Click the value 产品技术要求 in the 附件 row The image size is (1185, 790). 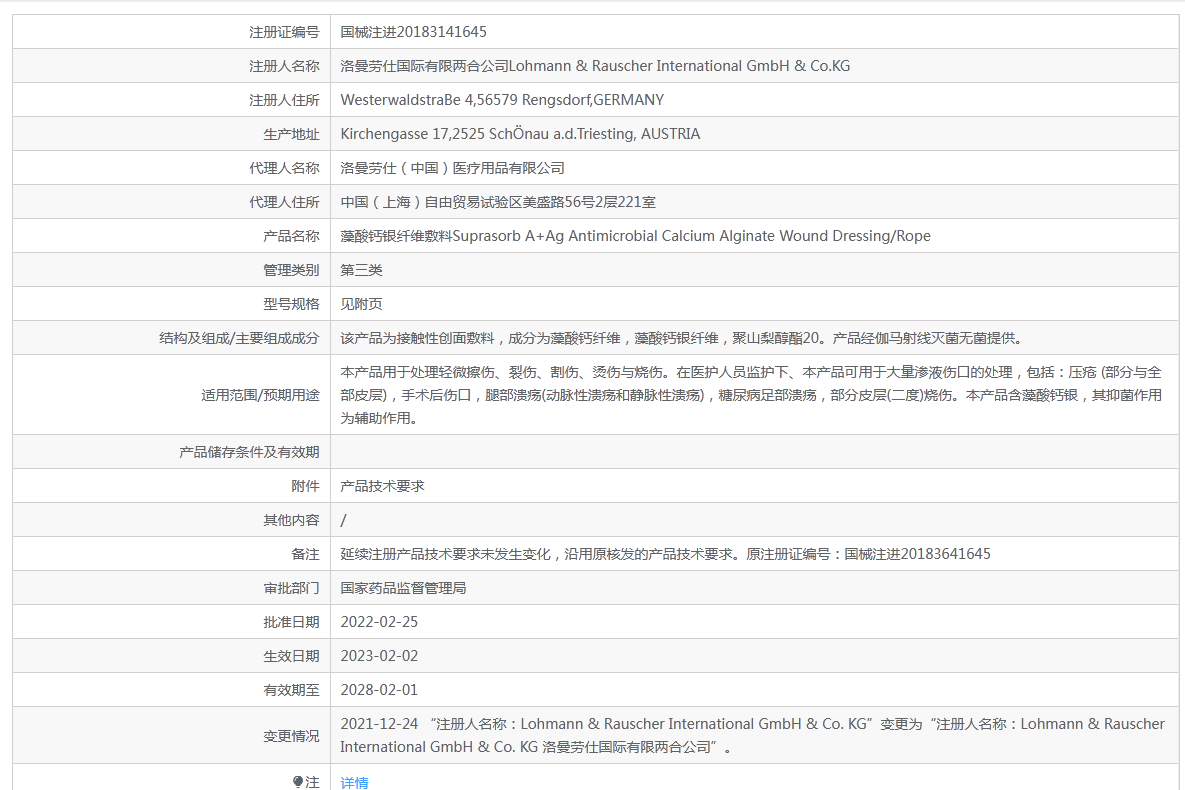[x=382, y=486]
